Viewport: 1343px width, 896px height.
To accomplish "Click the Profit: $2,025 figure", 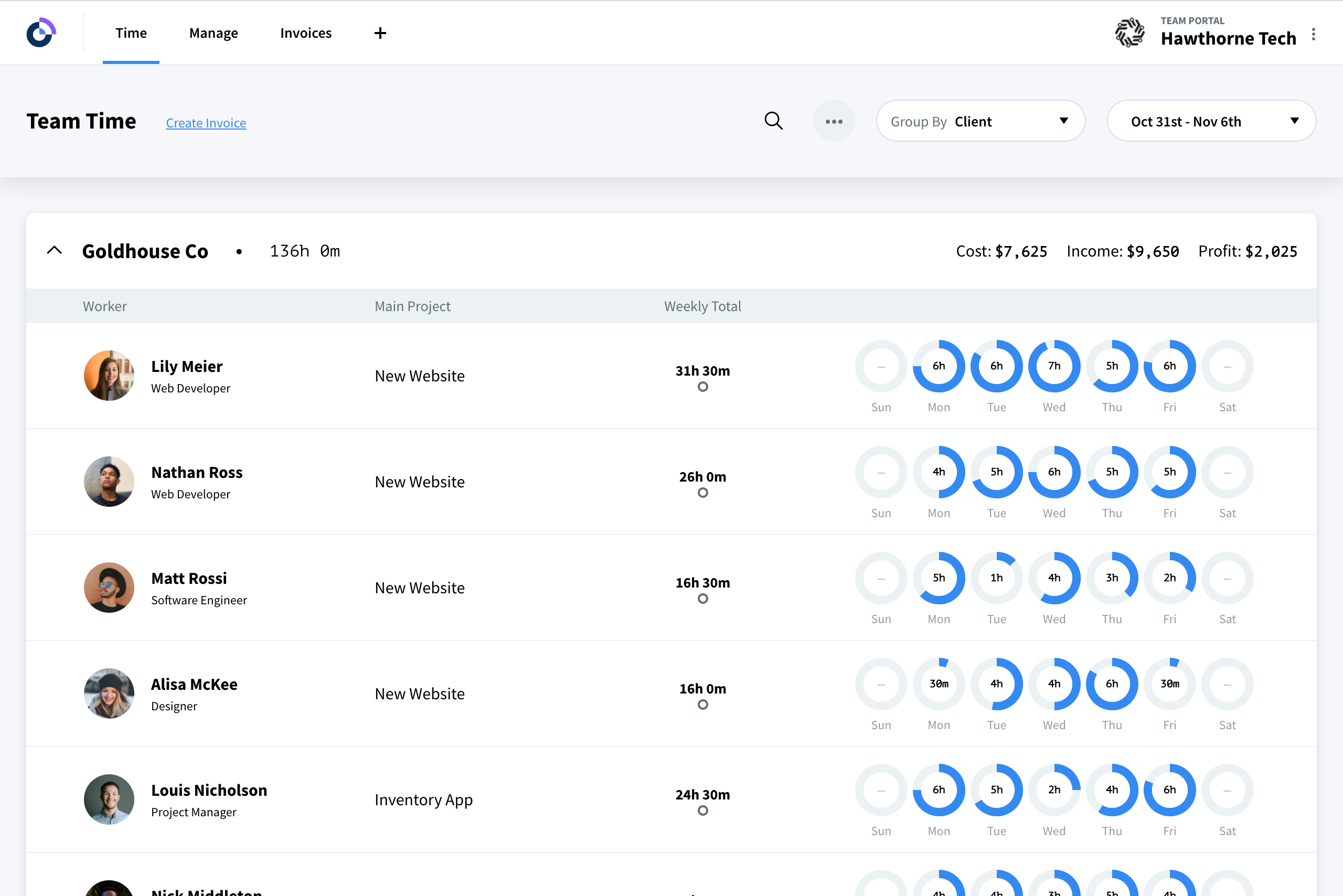I will point(1248,251).
